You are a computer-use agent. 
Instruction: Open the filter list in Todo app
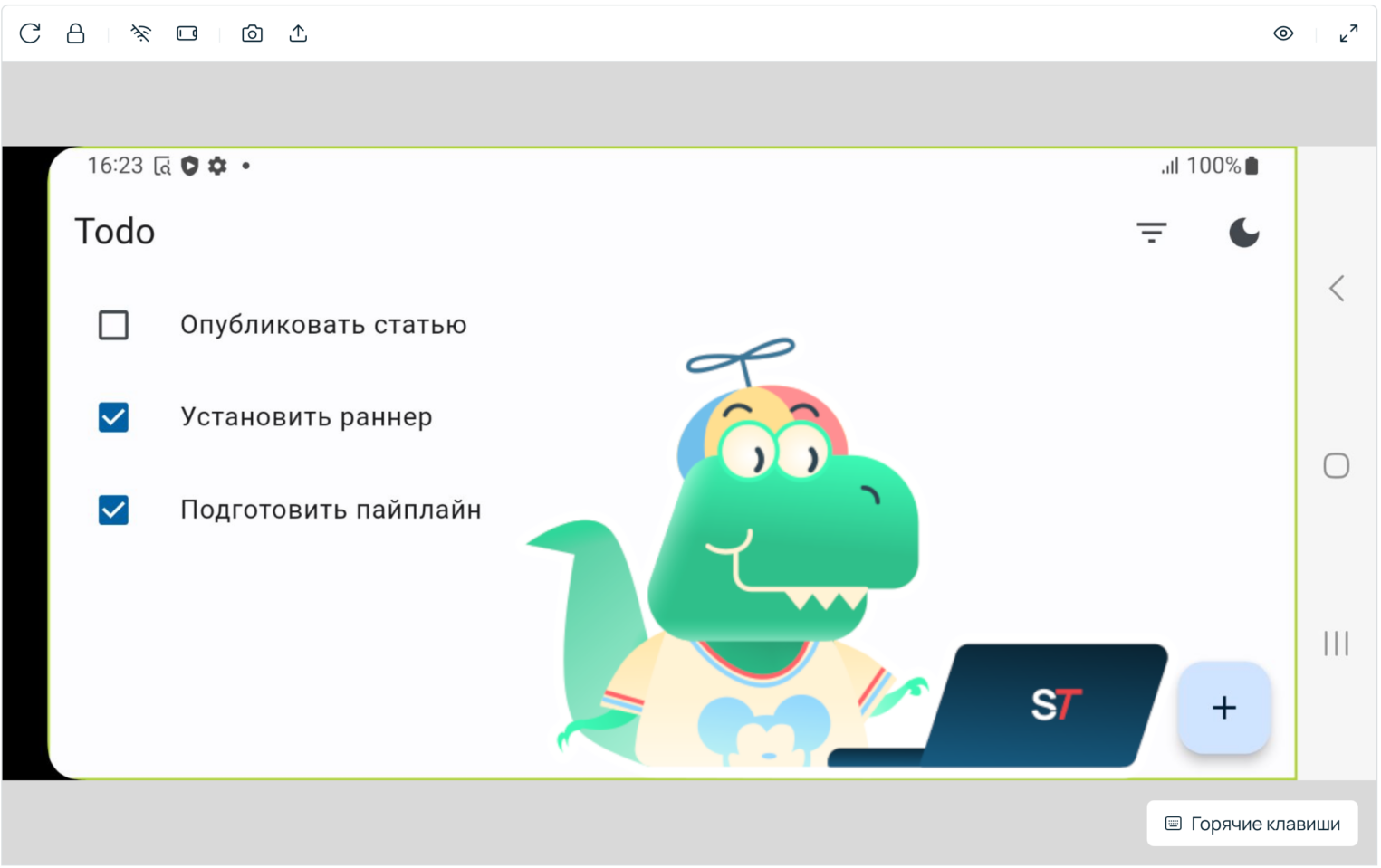[x=1151, y=233]
